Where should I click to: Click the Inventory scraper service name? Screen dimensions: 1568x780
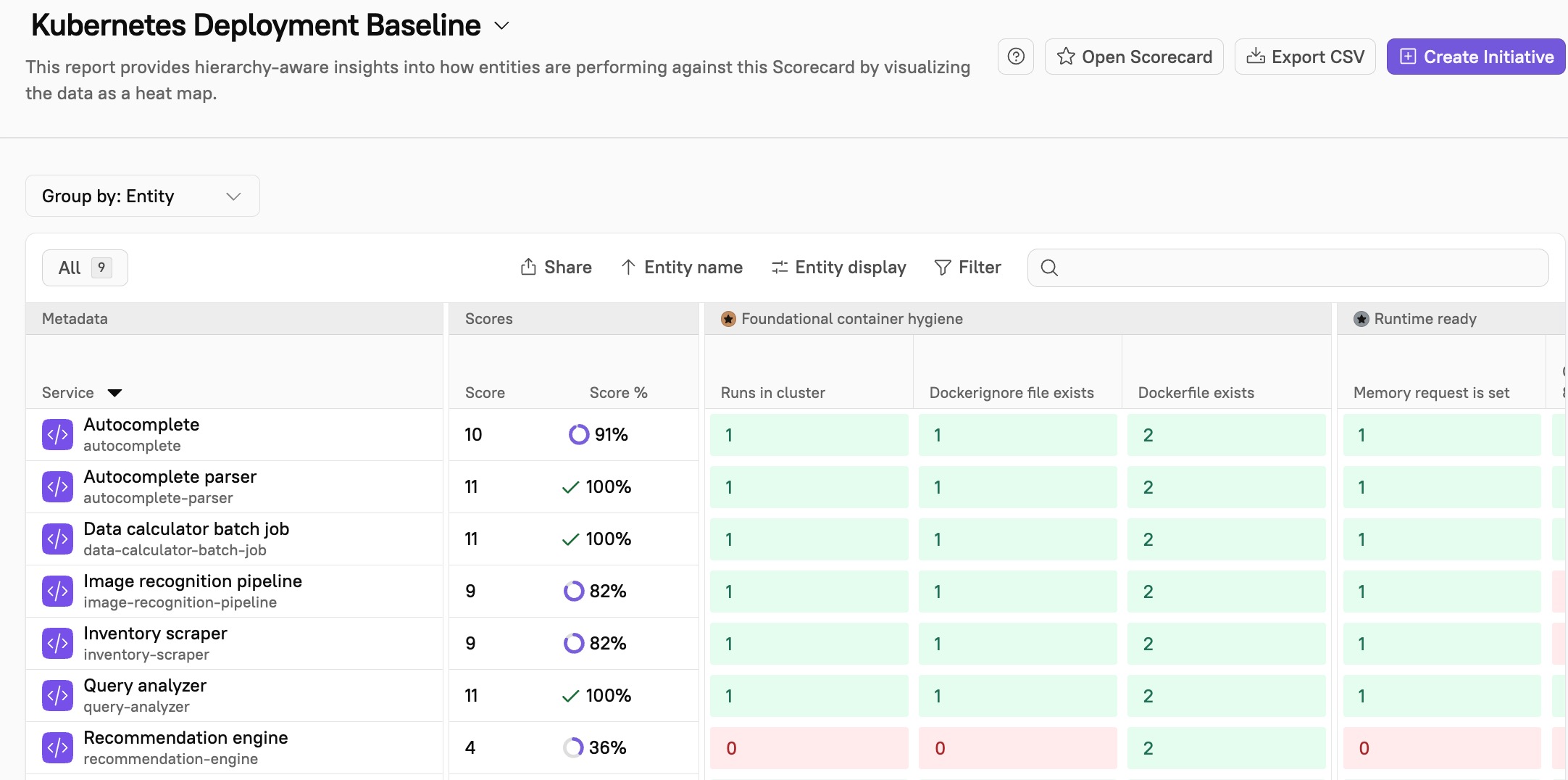coord(155,633)
